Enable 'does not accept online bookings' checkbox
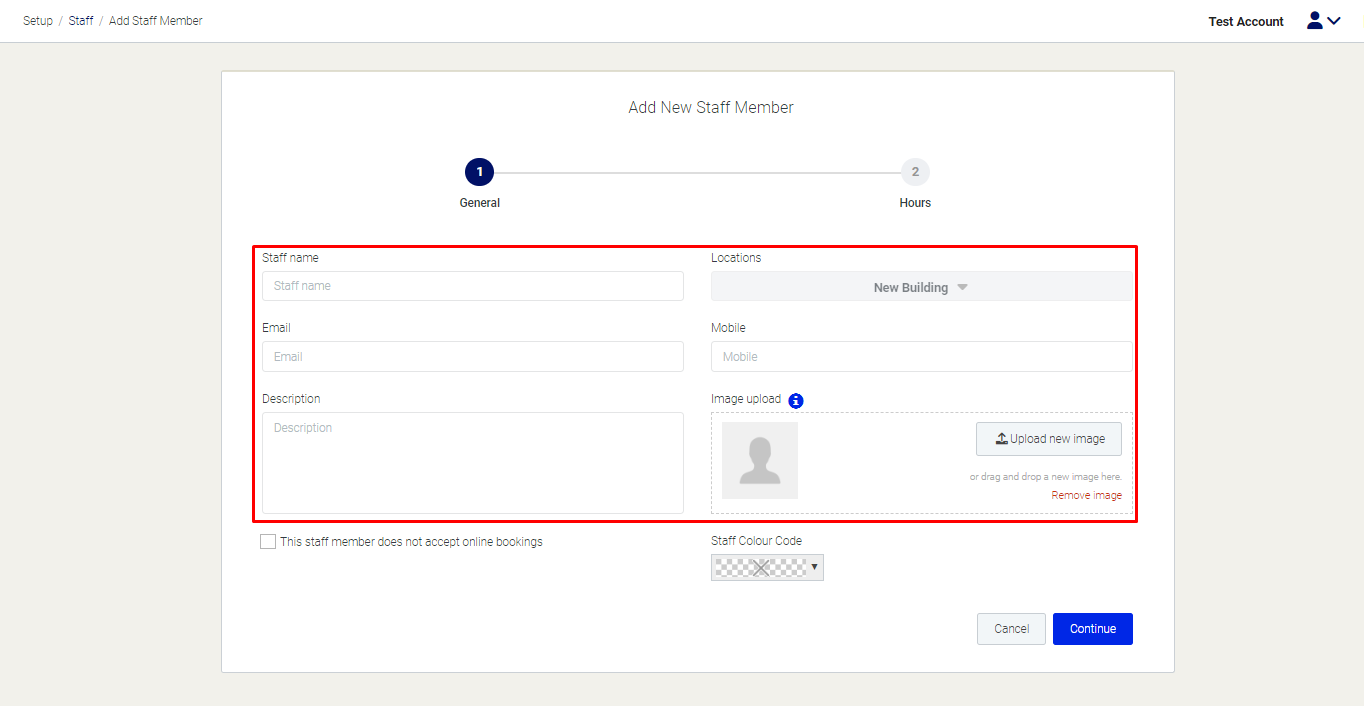Screen dimensions: 1364x706 [x=268, y=542]
